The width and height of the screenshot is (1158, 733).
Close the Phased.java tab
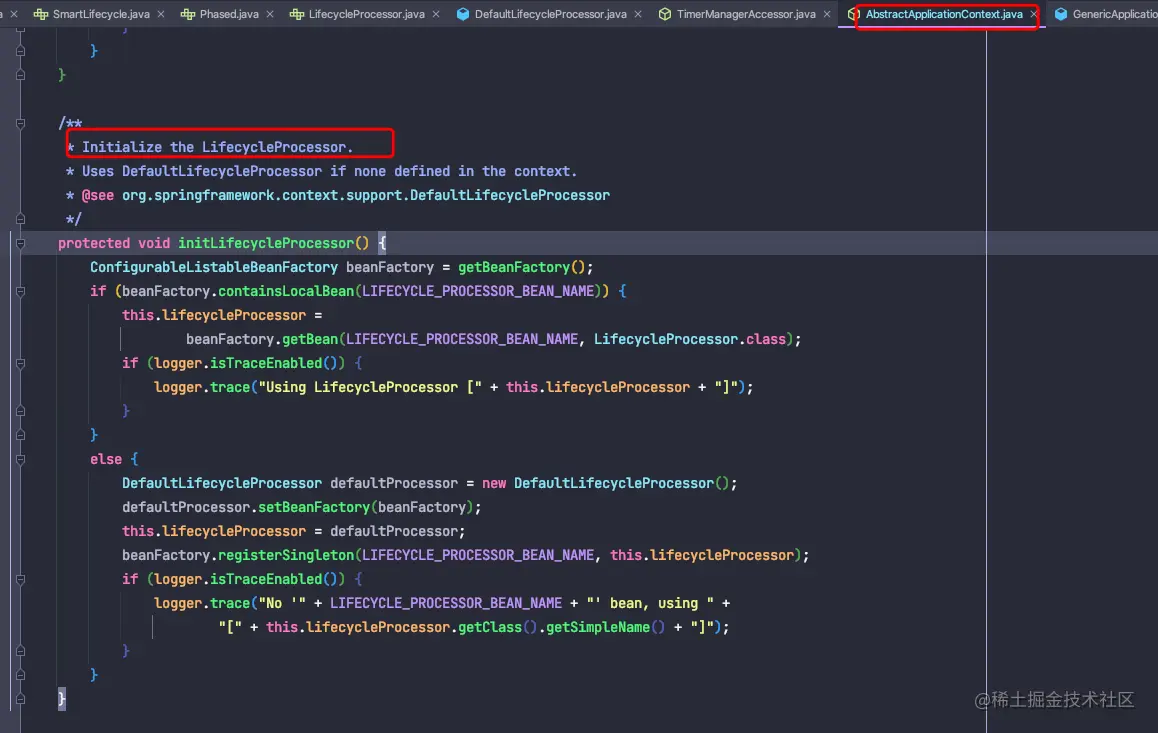coord(270,14)
